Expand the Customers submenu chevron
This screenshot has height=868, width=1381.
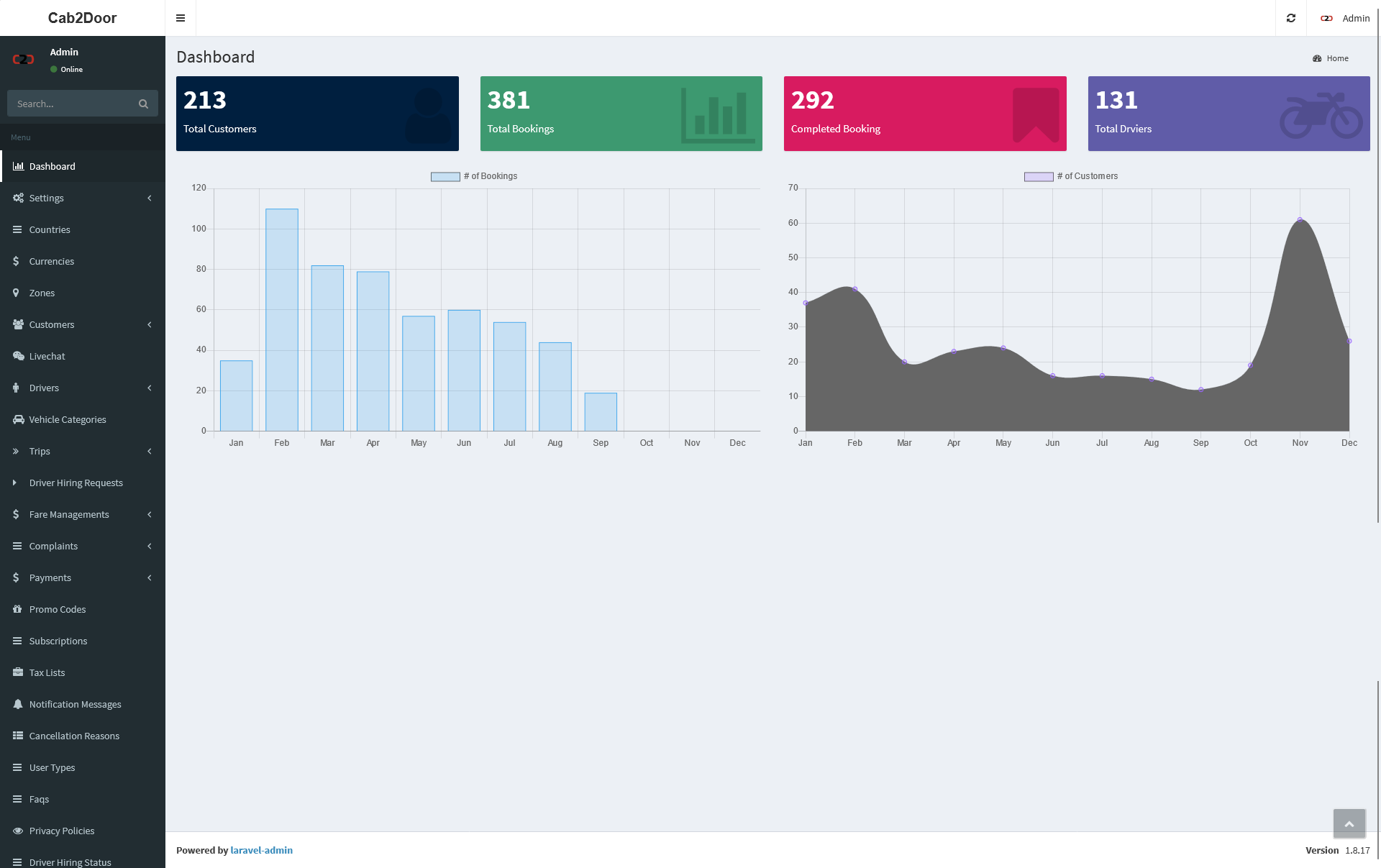coord(150,324)
